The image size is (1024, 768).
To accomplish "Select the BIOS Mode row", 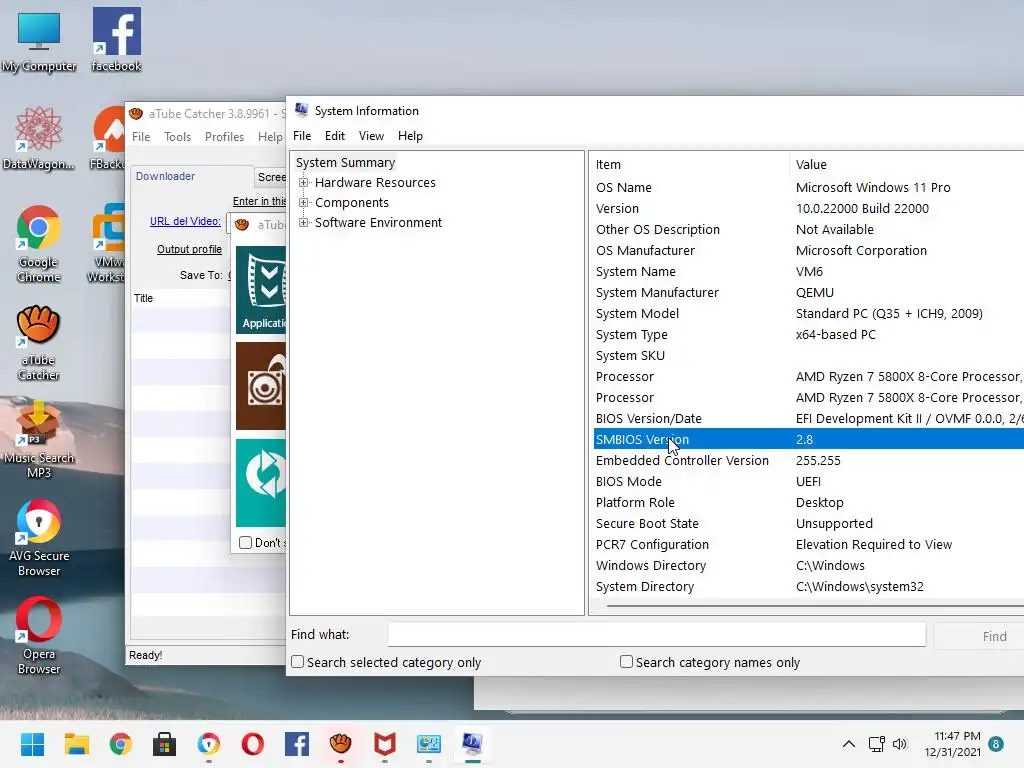I will coord(808,481).
